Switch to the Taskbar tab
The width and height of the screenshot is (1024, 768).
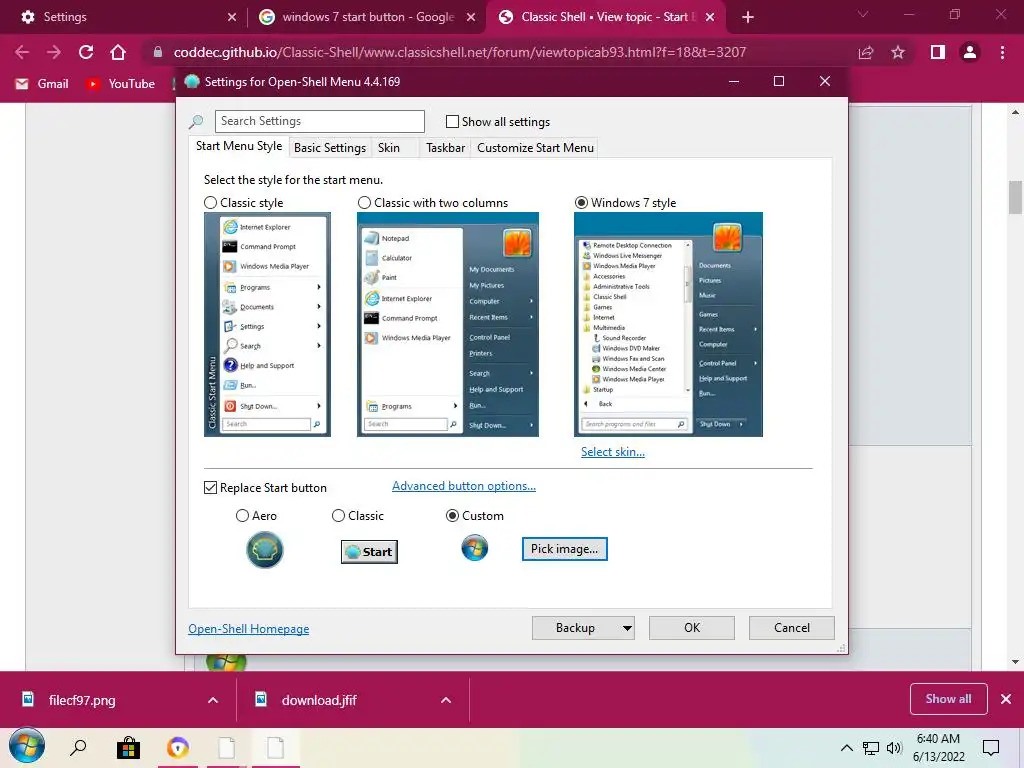tap(445, 148)
